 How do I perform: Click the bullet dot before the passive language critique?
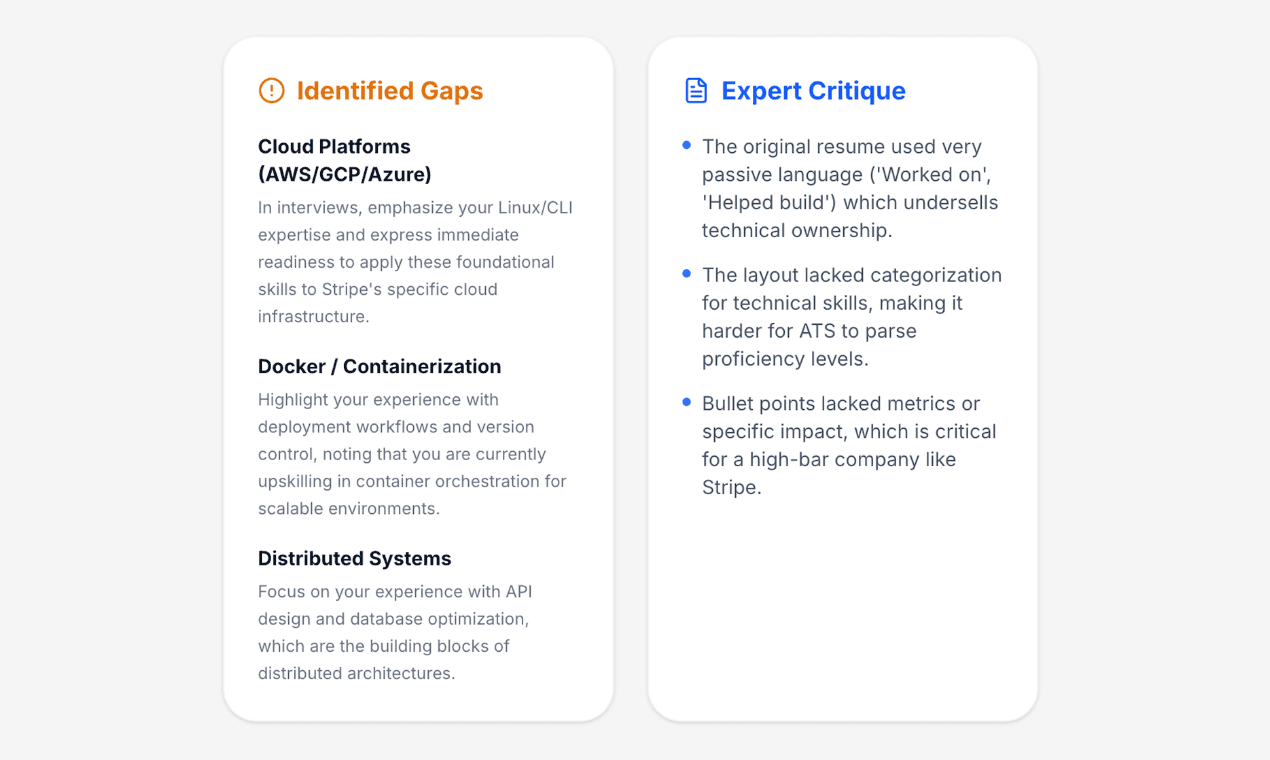(686, 146)
